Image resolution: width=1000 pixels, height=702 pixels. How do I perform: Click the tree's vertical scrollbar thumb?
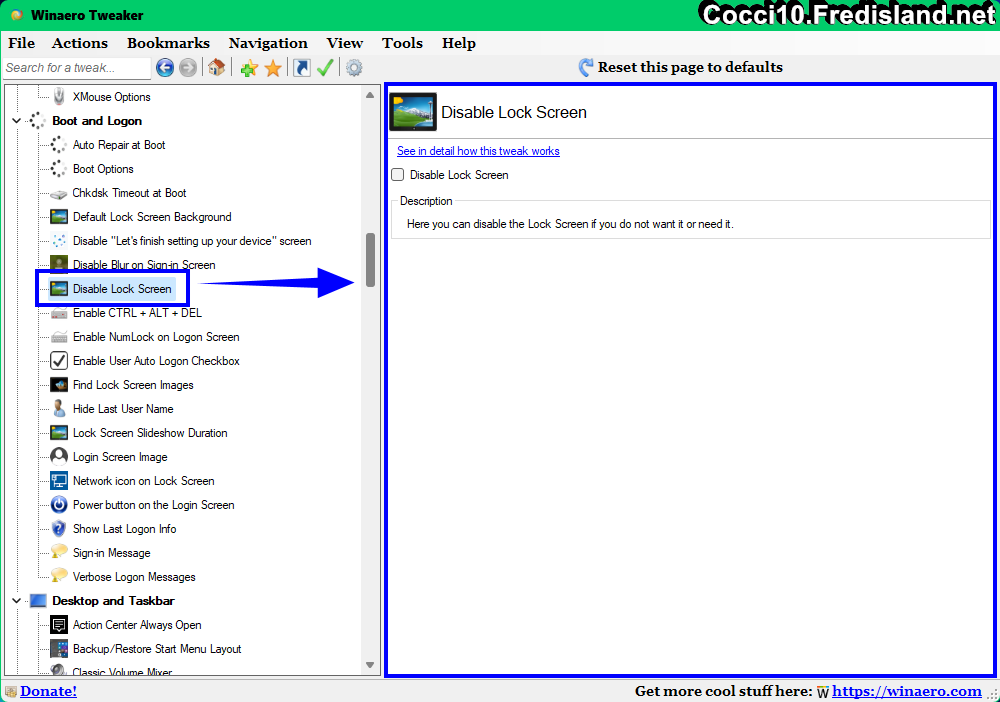(x=370, y=260)
